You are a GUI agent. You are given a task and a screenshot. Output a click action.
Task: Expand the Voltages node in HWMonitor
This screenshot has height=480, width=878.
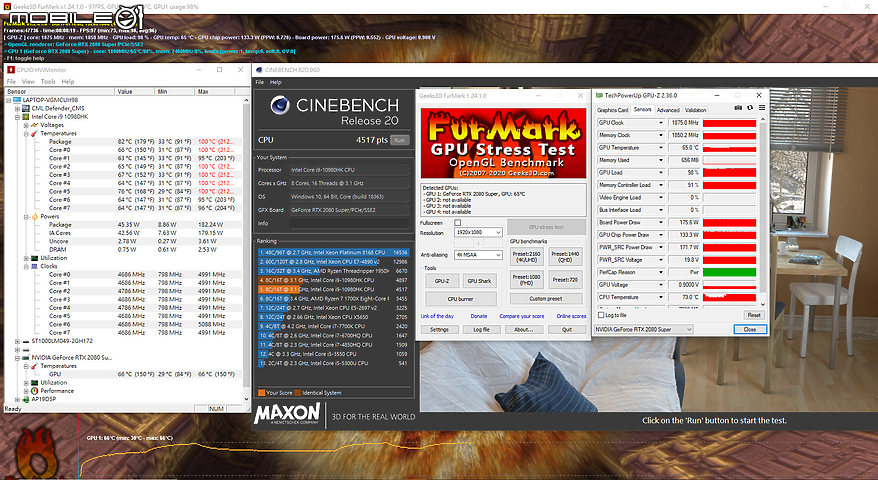pos(26,125)
